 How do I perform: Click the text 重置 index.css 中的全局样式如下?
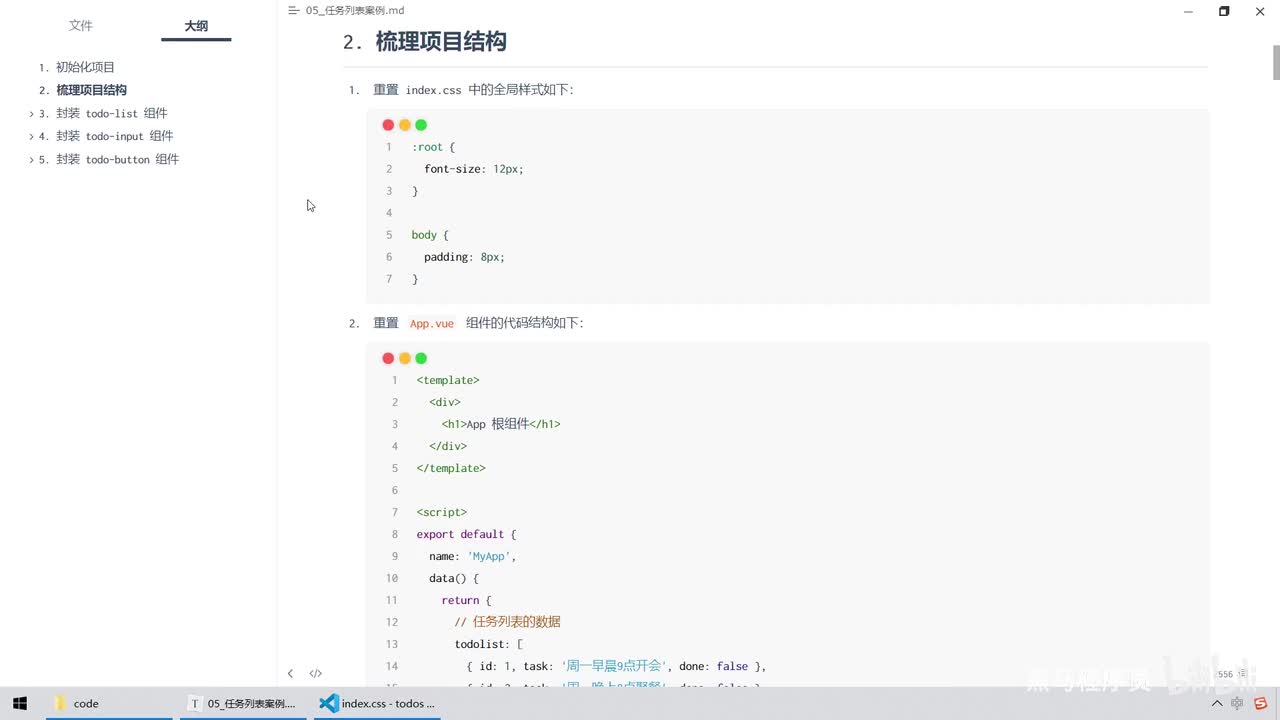[x=472, y=90]
